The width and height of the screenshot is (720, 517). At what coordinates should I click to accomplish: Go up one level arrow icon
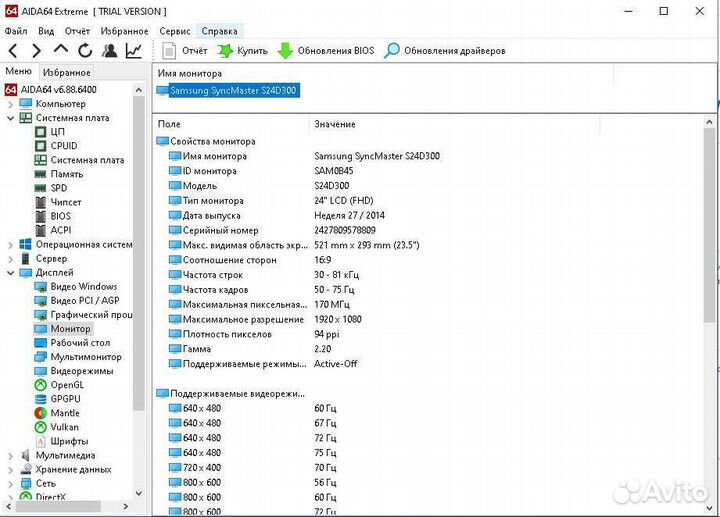pyautogui.click(x=61, y=49)
